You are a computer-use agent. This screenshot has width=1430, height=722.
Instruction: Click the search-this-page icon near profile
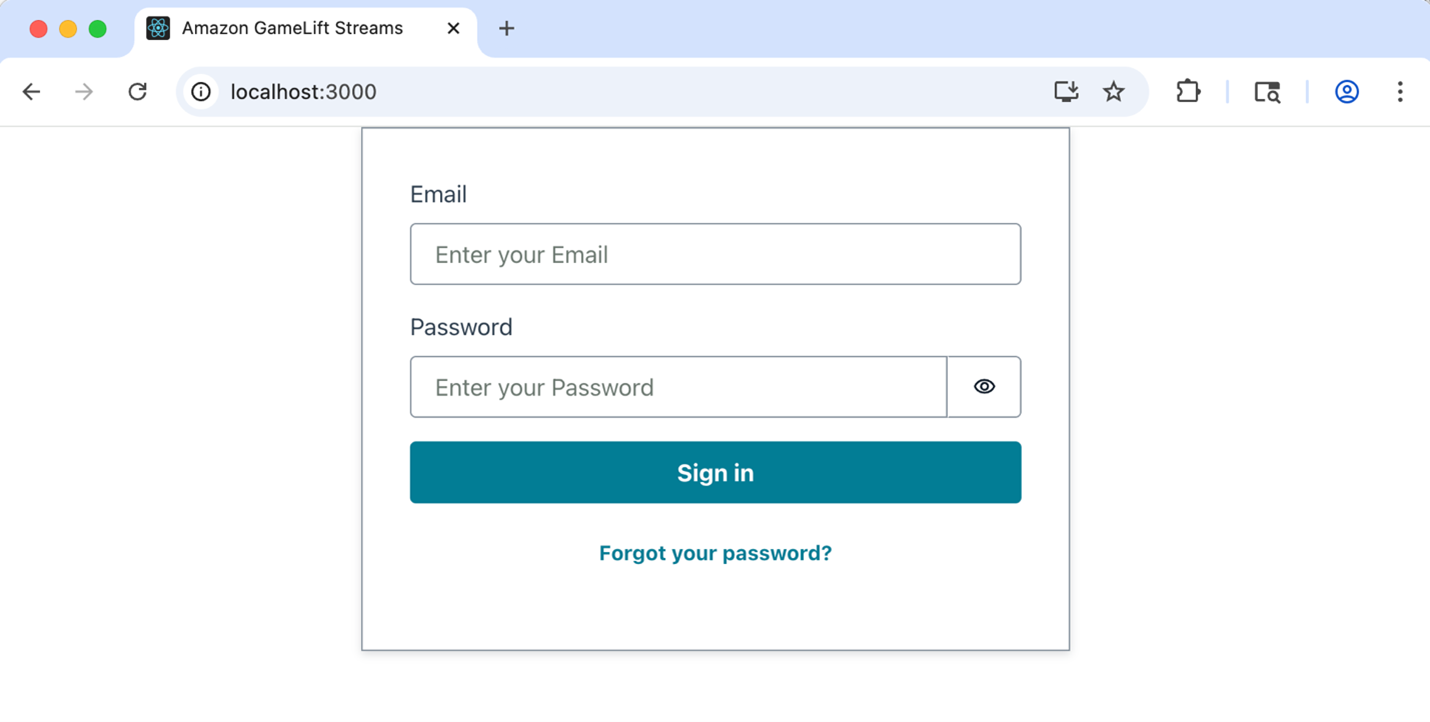(1267, 91)
